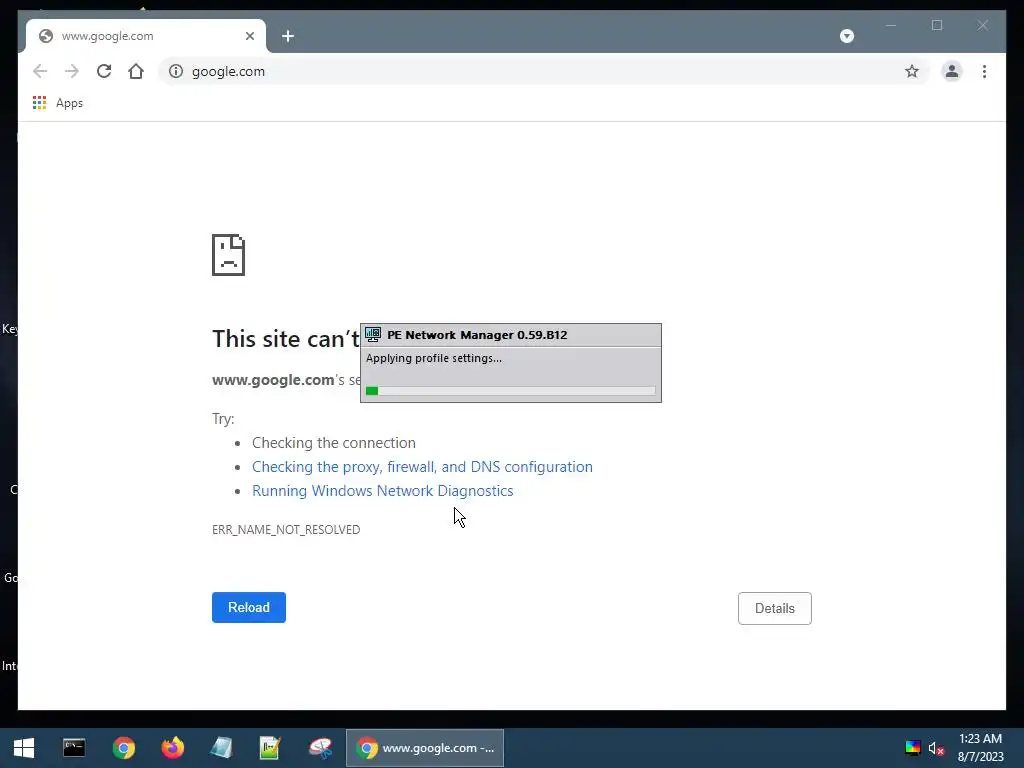Close the www.google.com tab
Viewport: 1024px width, 768px height.
[249, 36]
